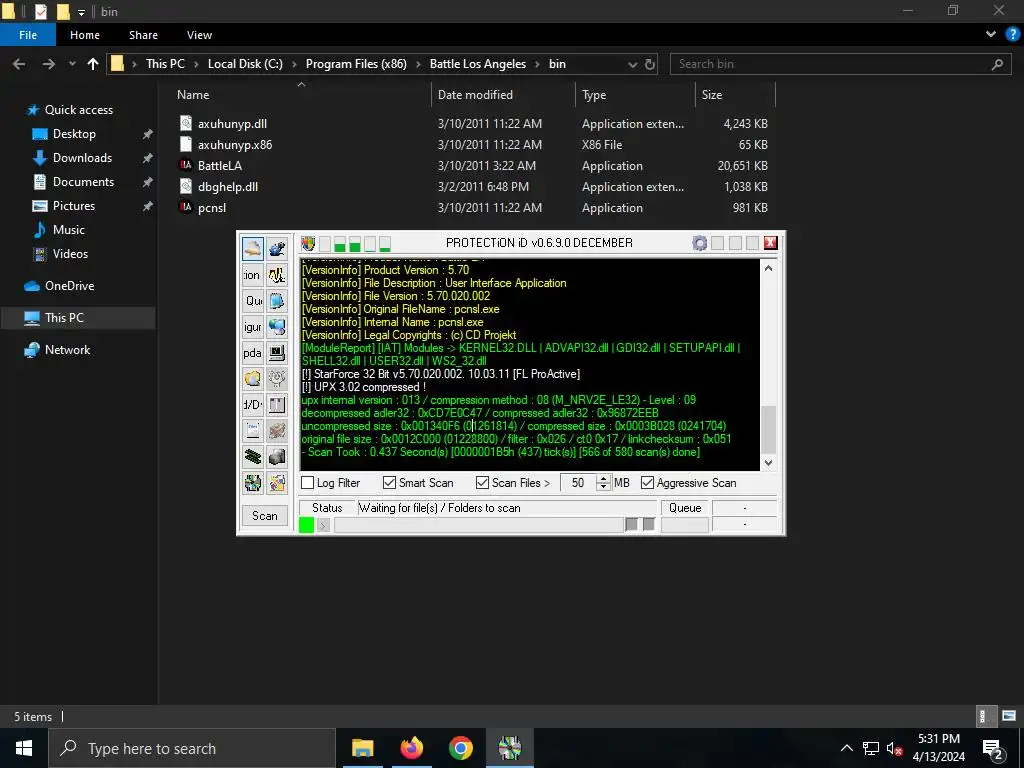Viewport: 1024px width, 768px height.
Task: Click the floppy disk icon in Protection ID sidebar
Action: tap(277, 405)
